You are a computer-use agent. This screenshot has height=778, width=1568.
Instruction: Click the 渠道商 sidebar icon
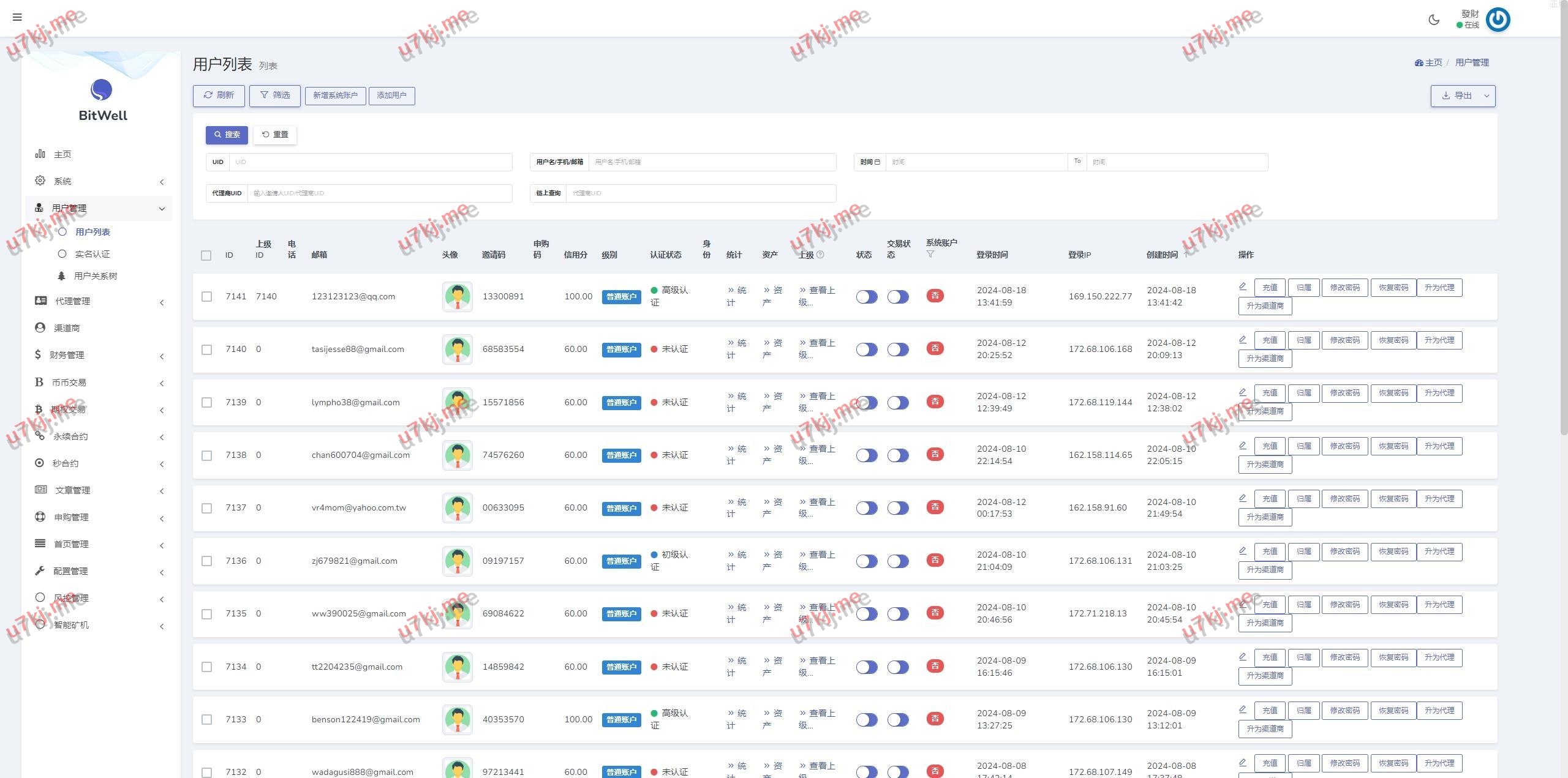coord(40,327)
